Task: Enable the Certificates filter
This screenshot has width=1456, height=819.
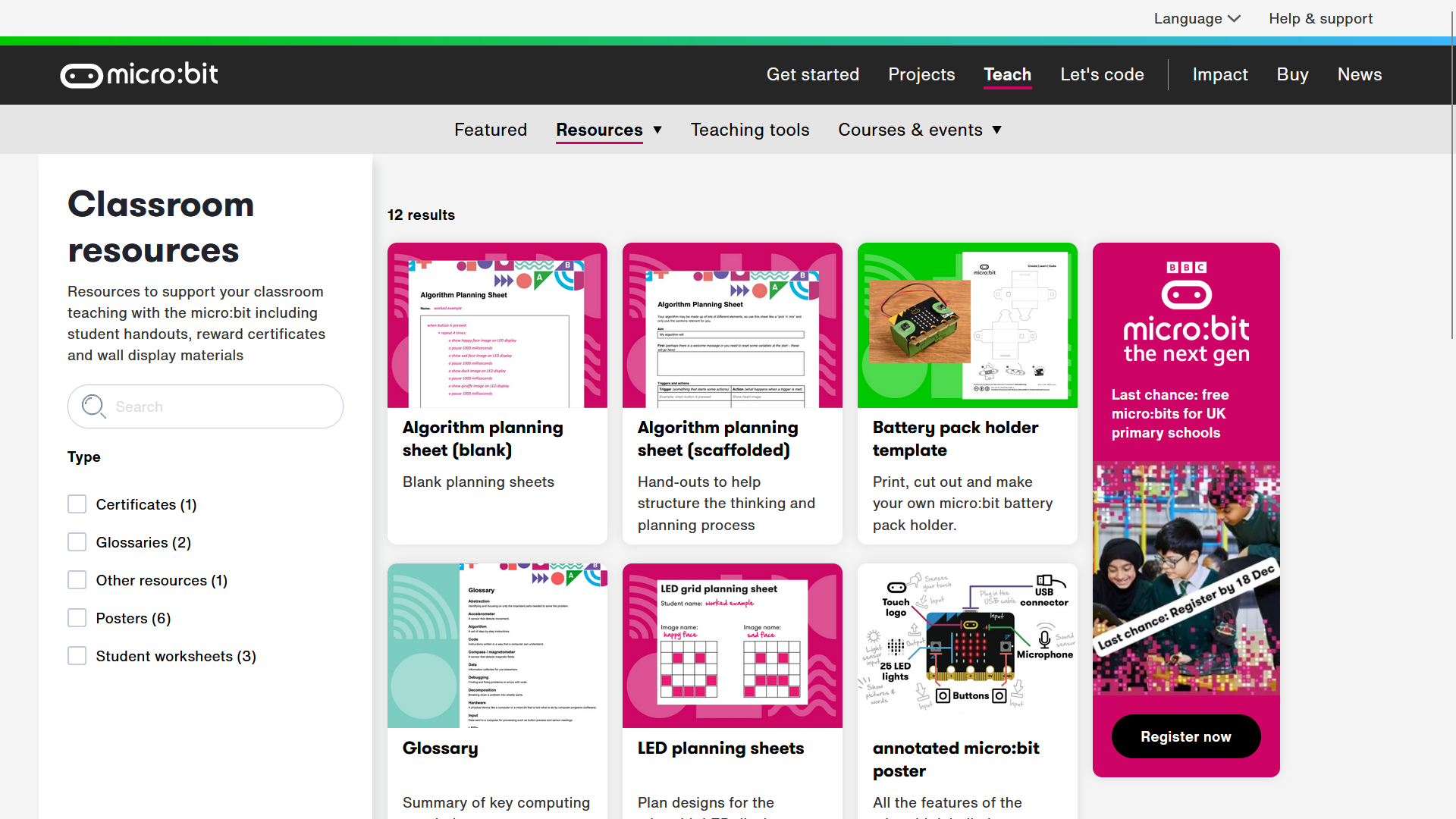Action: pyautogui.click(x=77, y=504)
